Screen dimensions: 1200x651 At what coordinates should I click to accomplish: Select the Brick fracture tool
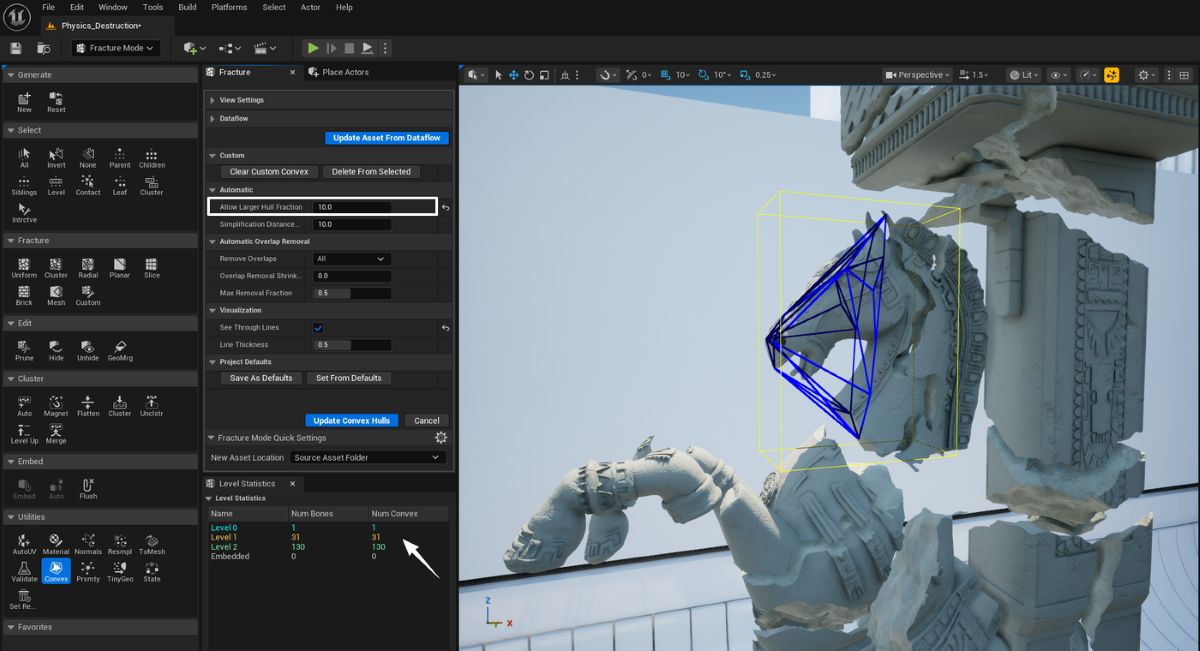(24, 294)
